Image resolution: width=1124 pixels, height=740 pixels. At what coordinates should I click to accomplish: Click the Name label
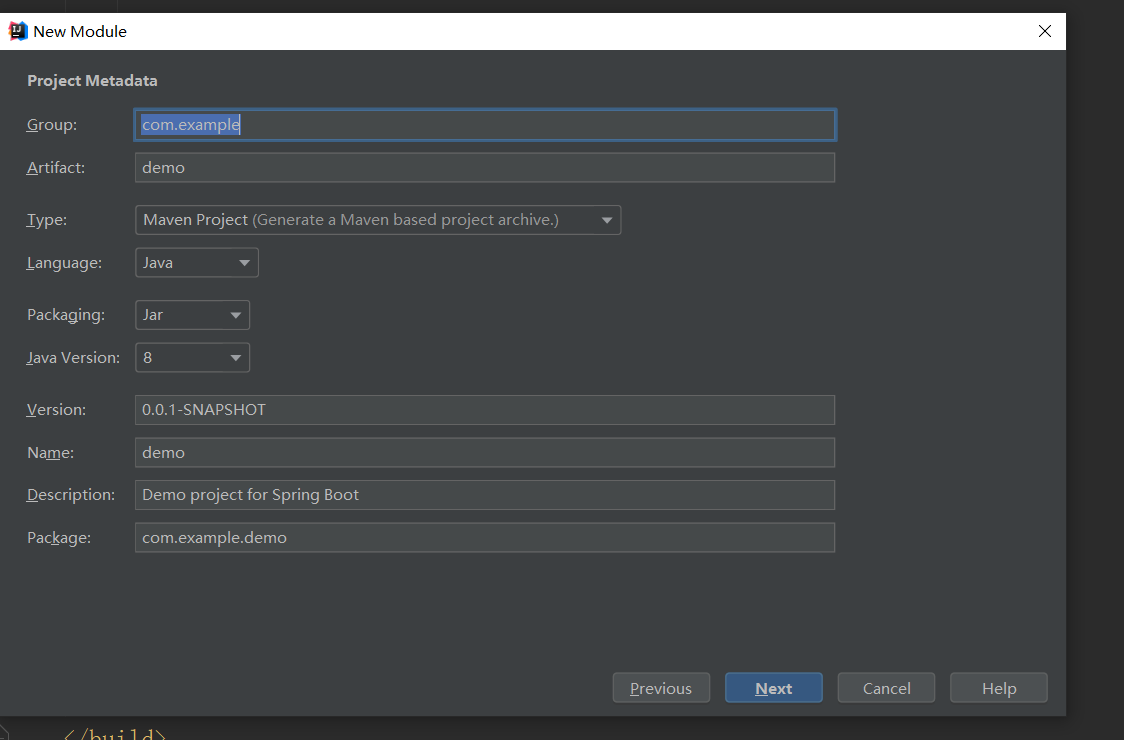pyautogui.click(x=50, y=452)
